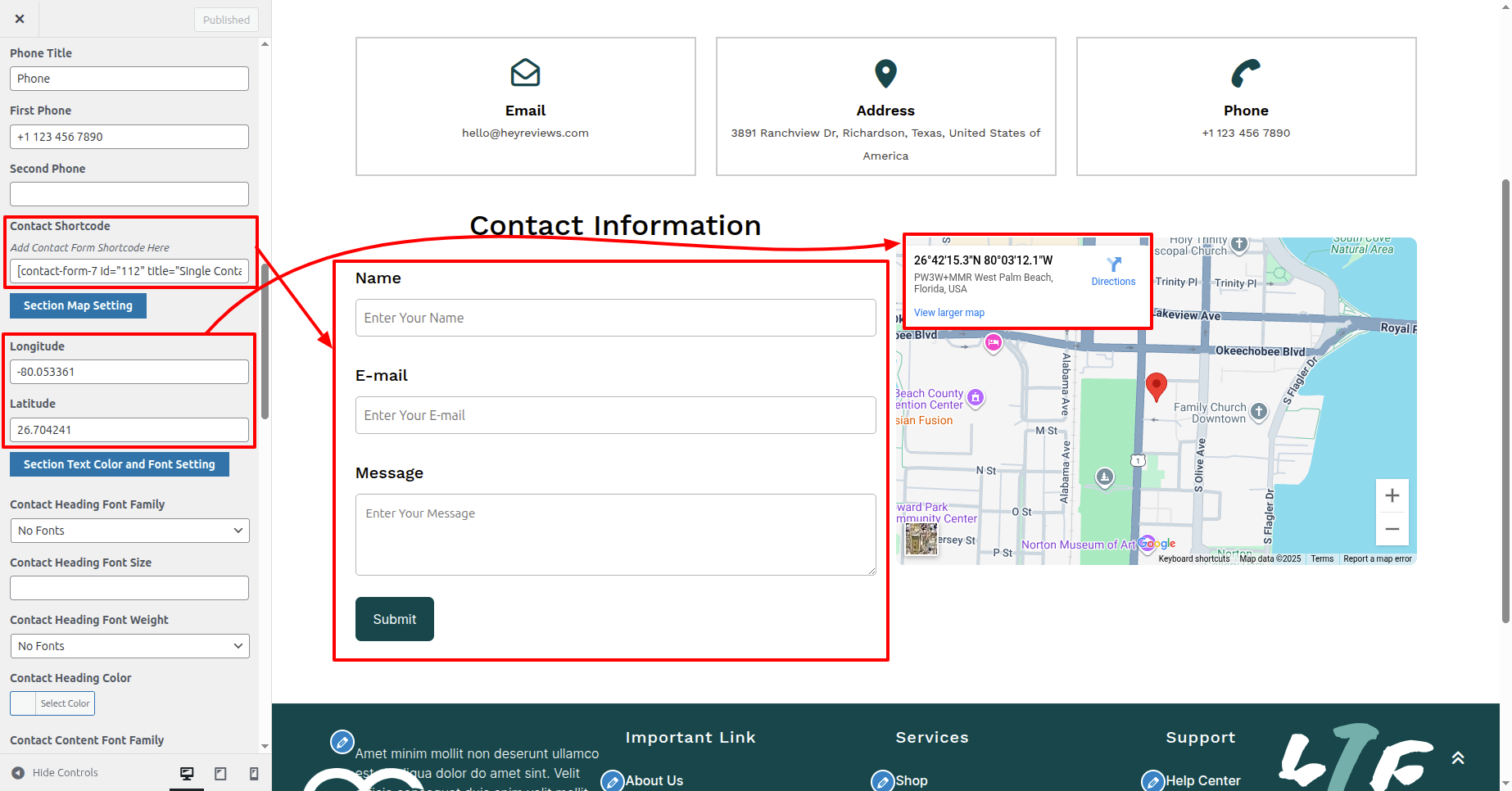Click the pencil edit icon beside Shop
This screenshot has width=1512, height=791.
(882, 781)
